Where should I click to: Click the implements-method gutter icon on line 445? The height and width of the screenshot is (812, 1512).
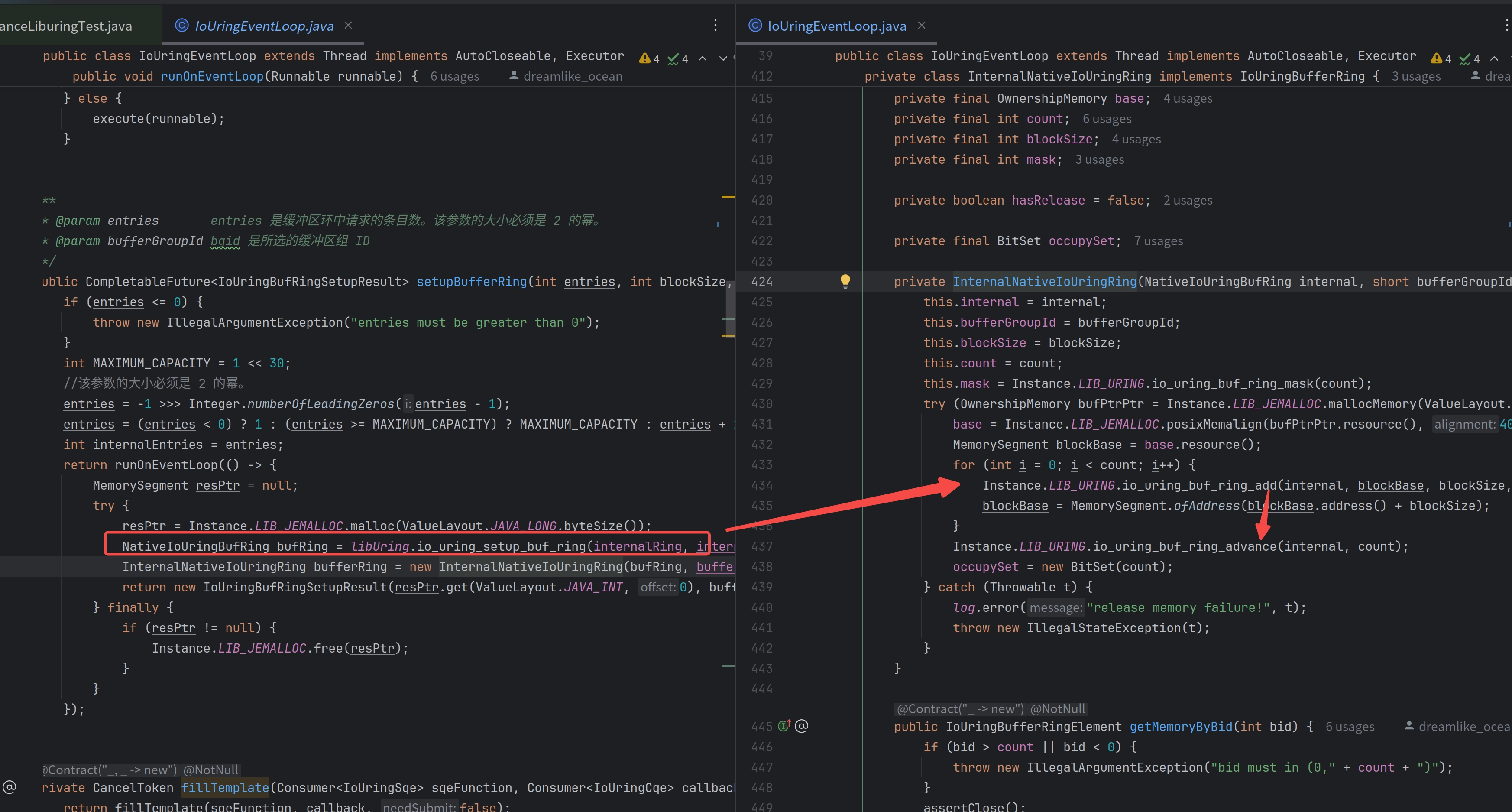click(x=784, y=726)
